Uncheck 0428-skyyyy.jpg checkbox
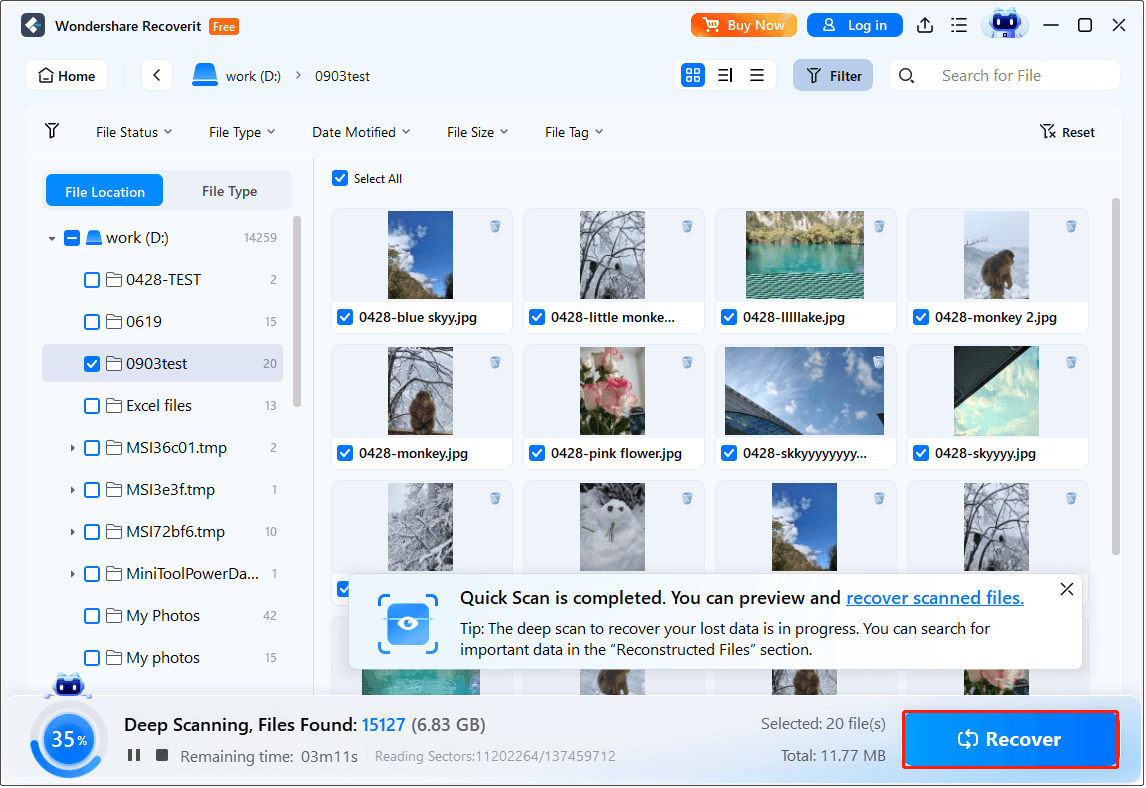The height and width of the screenshot is (788, 1146). [x=921, y=453]
